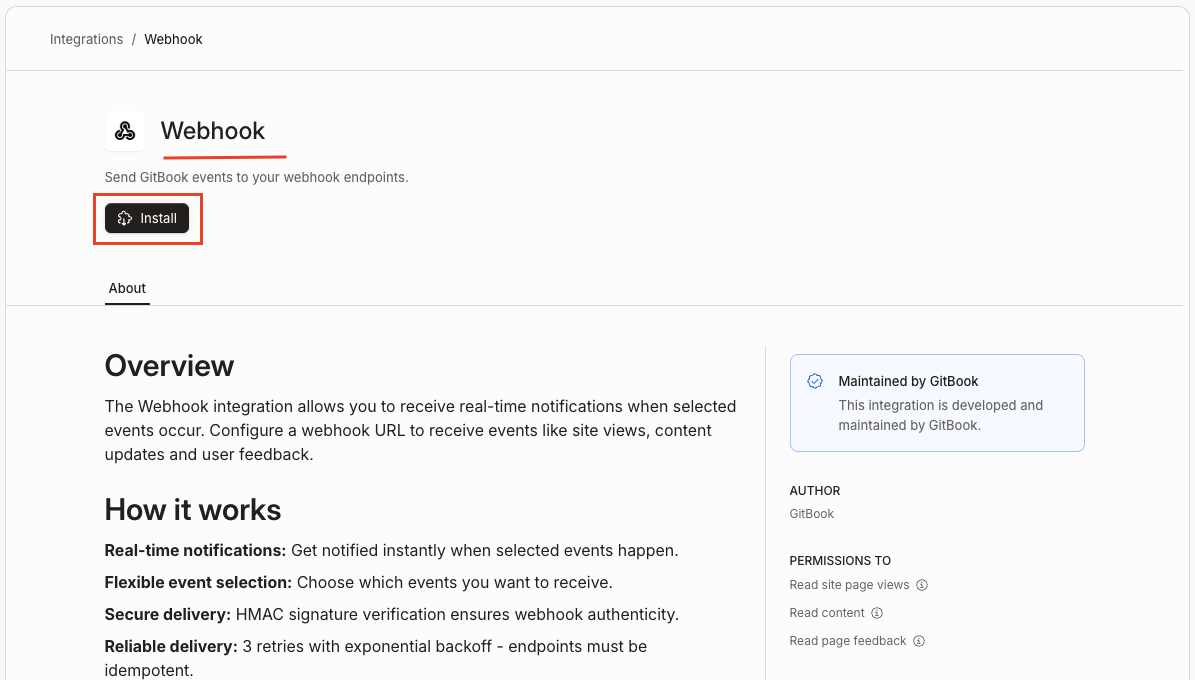
Task: Click the PERMISSIONS TO label
Action: click(x=840, y=561)
